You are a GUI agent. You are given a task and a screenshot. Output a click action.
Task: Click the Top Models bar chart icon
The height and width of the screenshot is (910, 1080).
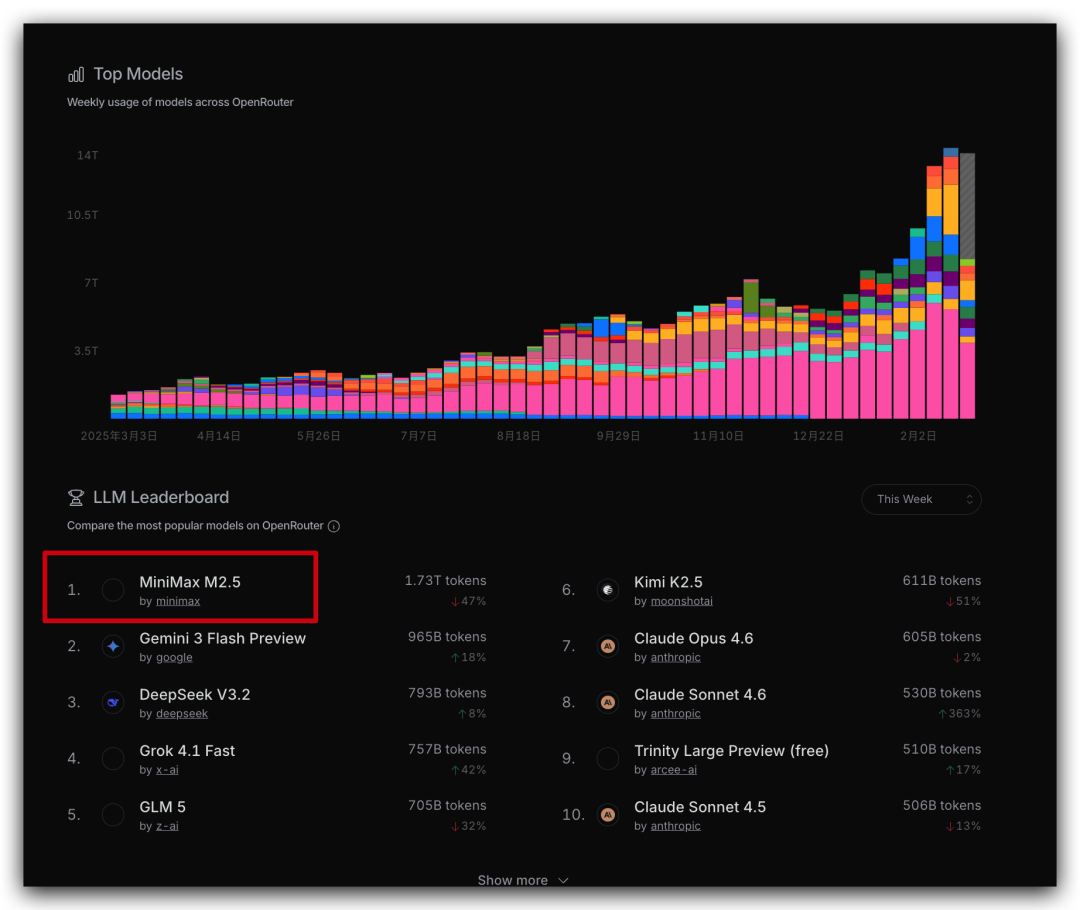[76, 75]
